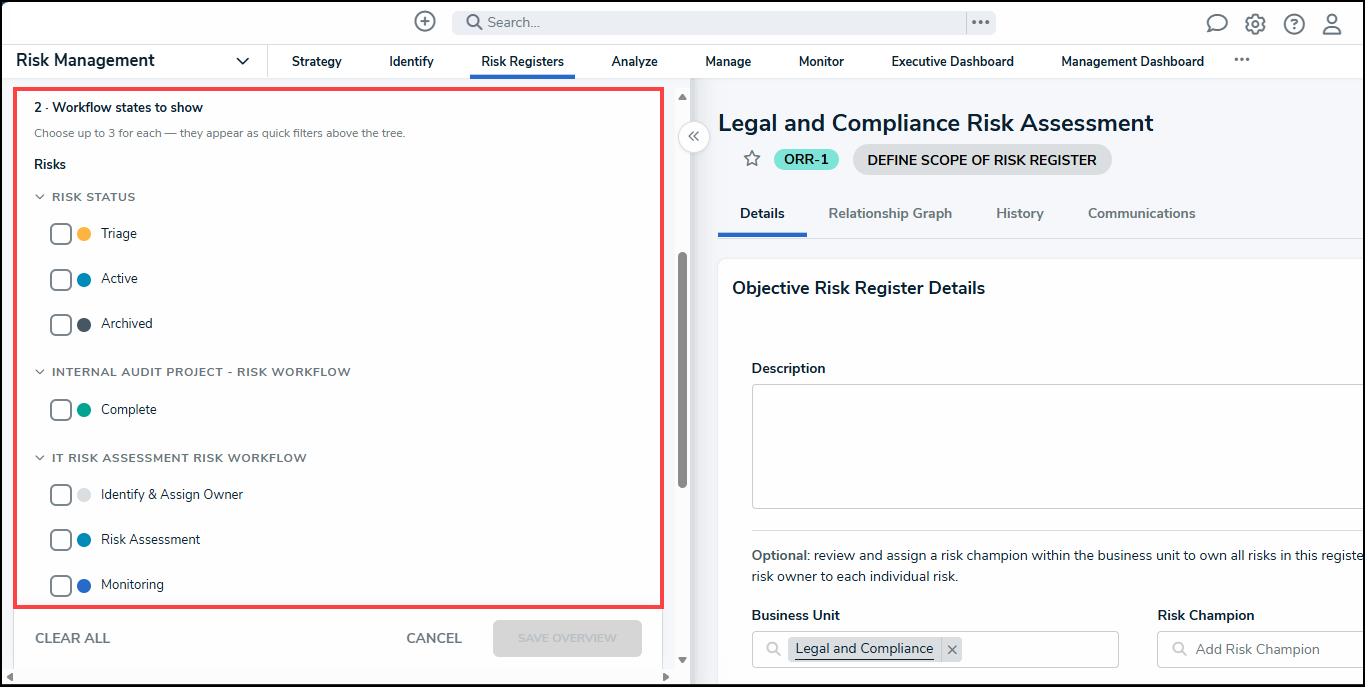The height and width of the screenshot is (687, 1365).
Task: Click the Define Scope of Risk Register badge
Action: pyautogui.click(x=982, y=160)
